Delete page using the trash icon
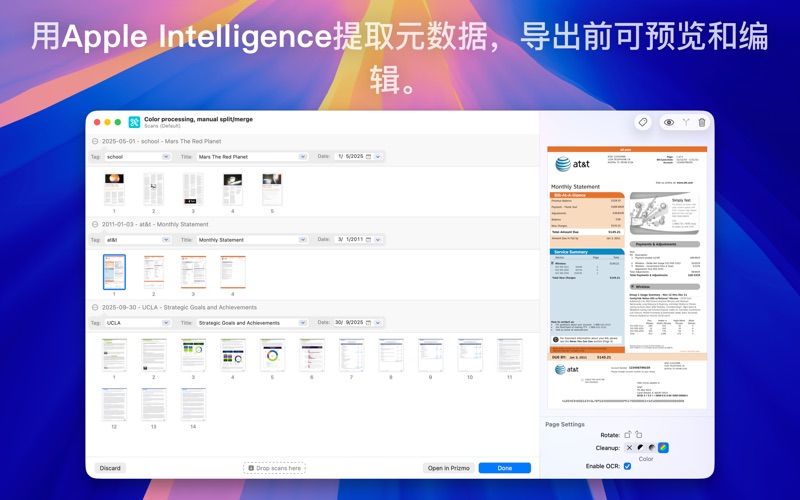800x500 pixels. tap(702, 122)
